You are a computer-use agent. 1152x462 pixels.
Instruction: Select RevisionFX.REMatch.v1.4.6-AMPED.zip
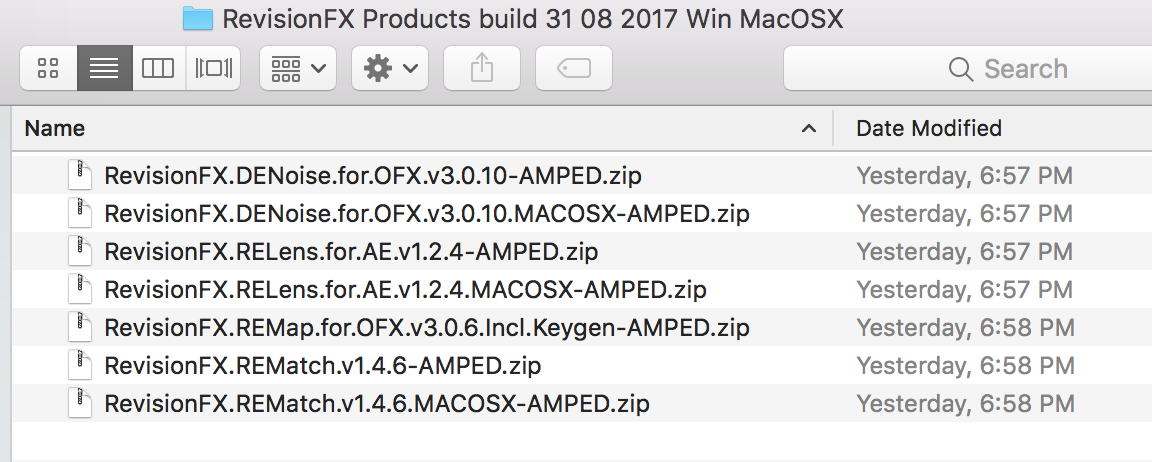pos(322,366)
